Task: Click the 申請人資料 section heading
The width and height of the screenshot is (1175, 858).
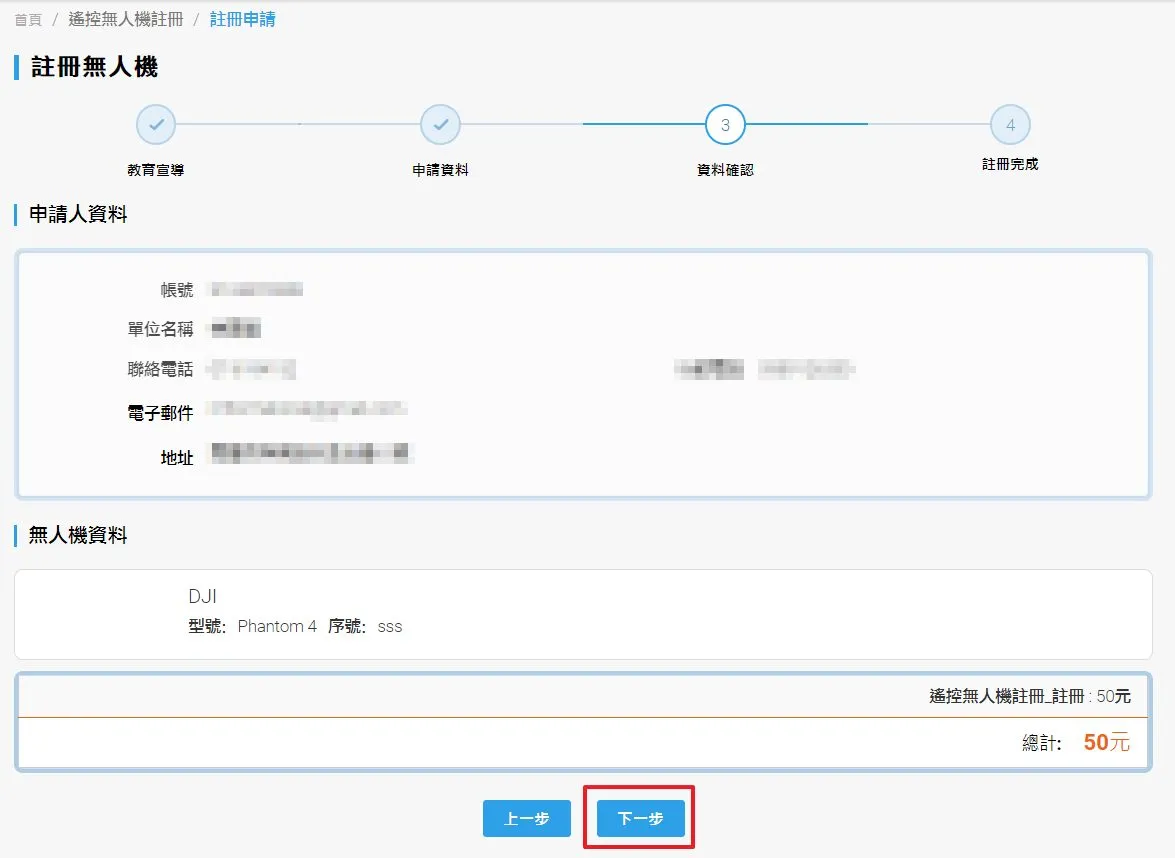Action: click(x=78, y=214)
